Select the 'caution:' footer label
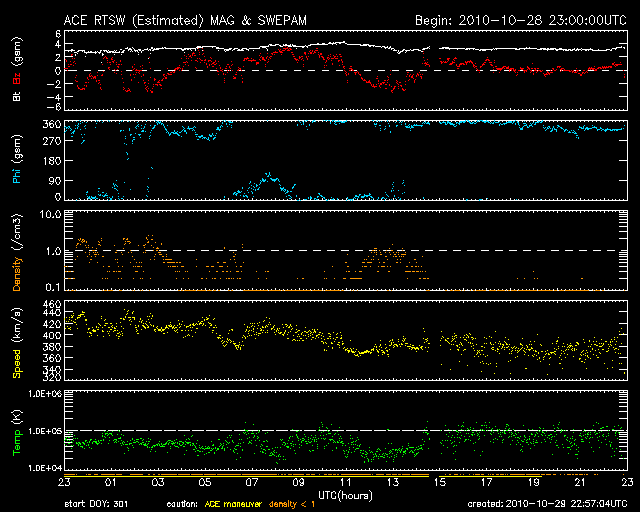 tap(182, 505)
